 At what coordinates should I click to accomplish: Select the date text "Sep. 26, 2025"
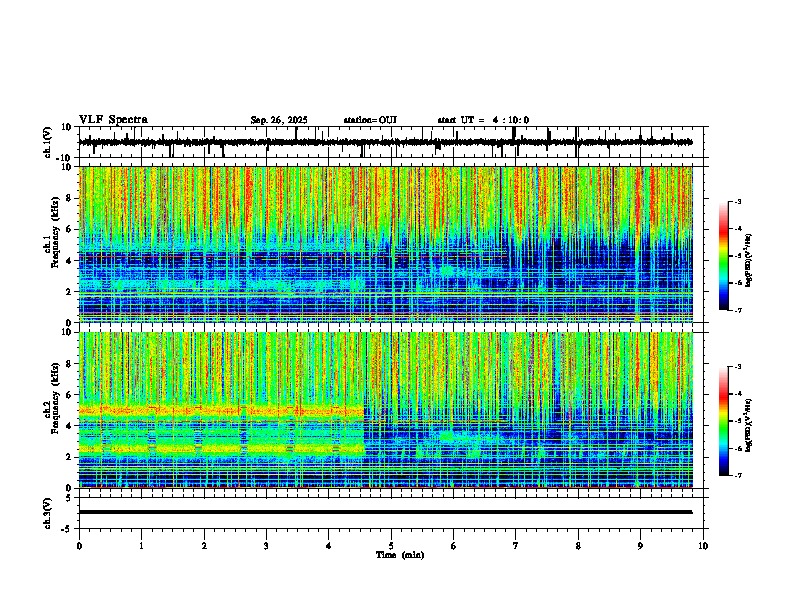(279, 120)
